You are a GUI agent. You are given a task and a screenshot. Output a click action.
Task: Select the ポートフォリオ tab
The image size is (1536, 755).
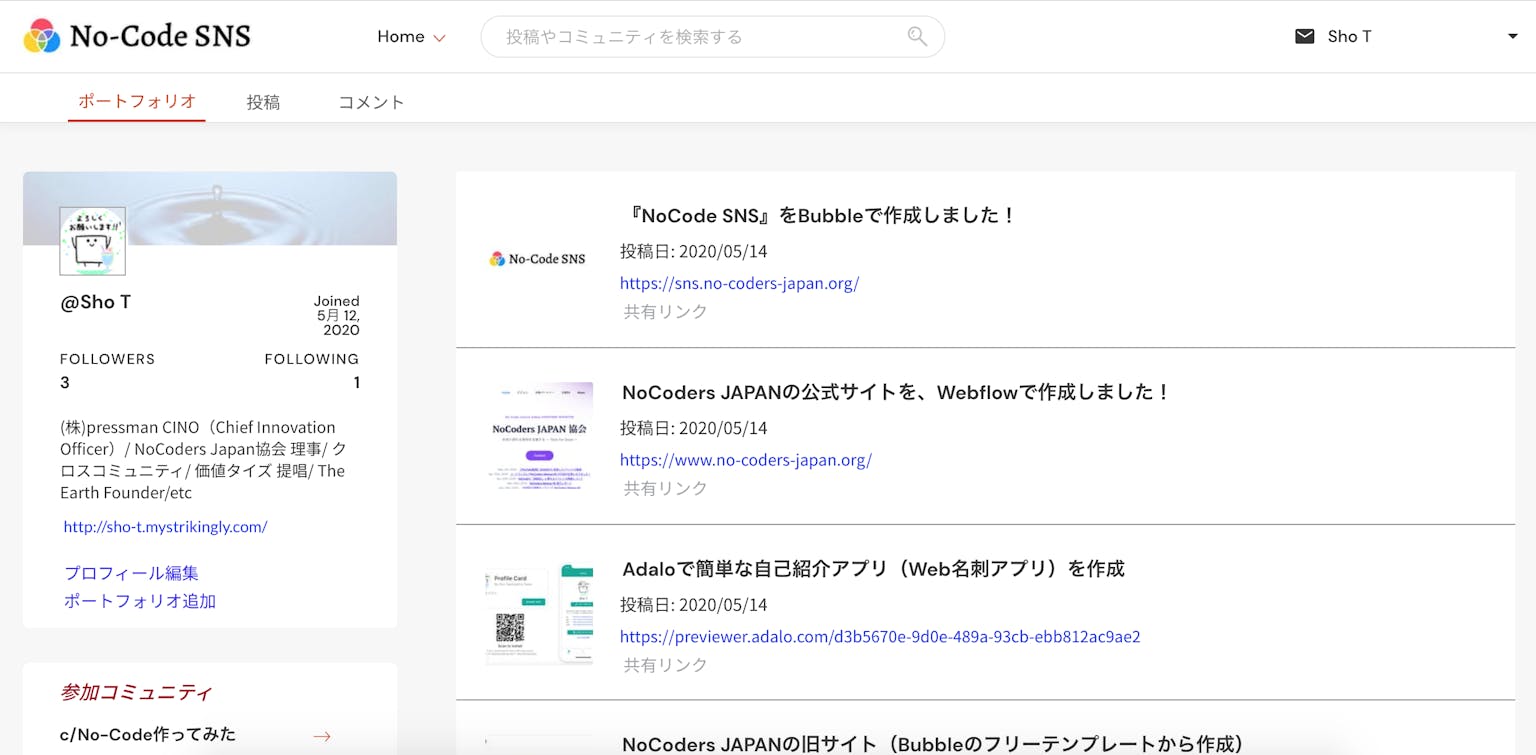pyautogui.click(x=137, y=102)
